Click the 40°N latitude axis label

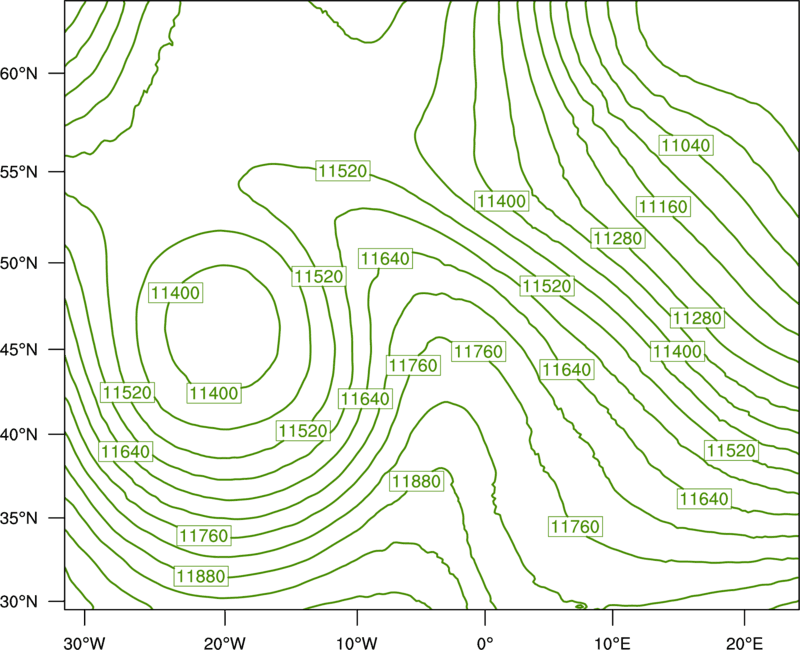click(x=19, y=434)
